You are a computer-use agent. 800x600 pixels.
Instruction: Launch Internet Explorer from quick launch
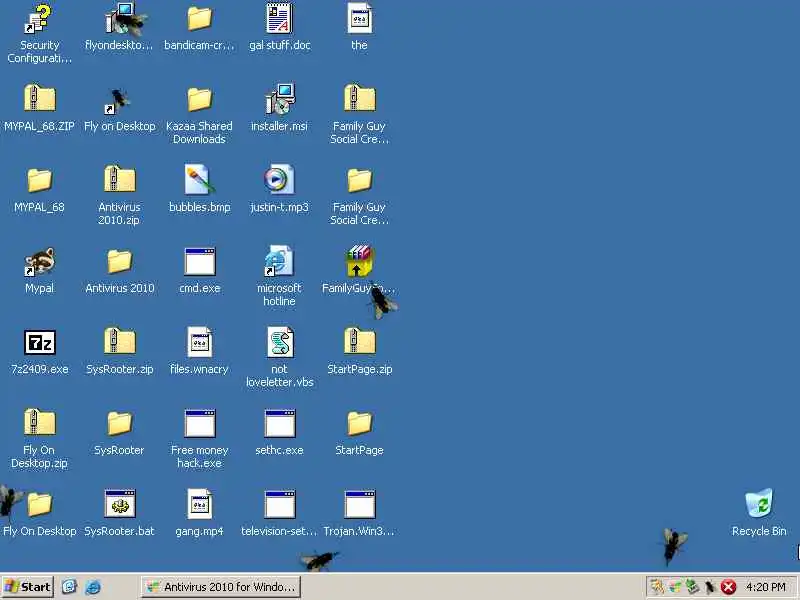tap(93, 587)
